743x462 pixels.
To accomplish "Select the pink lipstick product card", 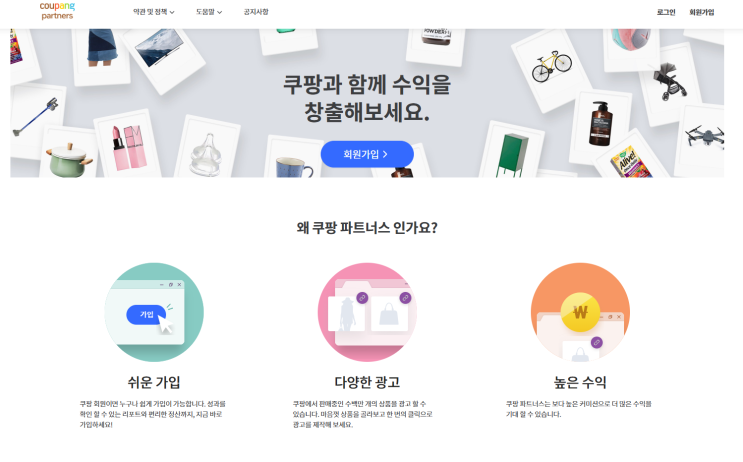I will pyautogui.click(x=129, y=145).
